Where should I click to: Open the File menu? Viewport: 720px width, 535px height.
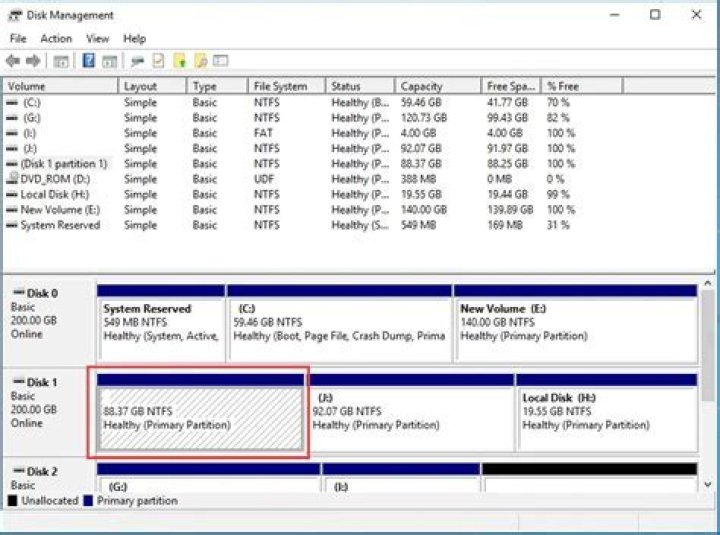click(x=18, y=38)
